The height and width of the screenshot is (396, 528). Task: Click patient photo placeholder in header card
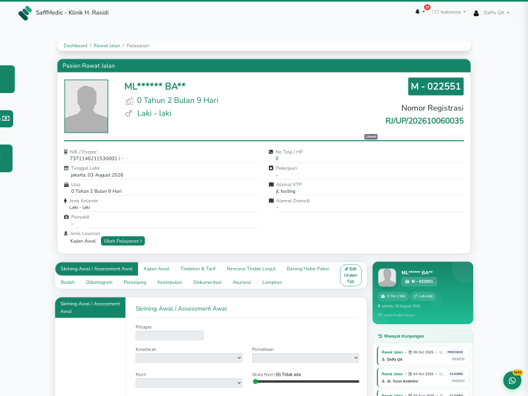pos(86,106)
